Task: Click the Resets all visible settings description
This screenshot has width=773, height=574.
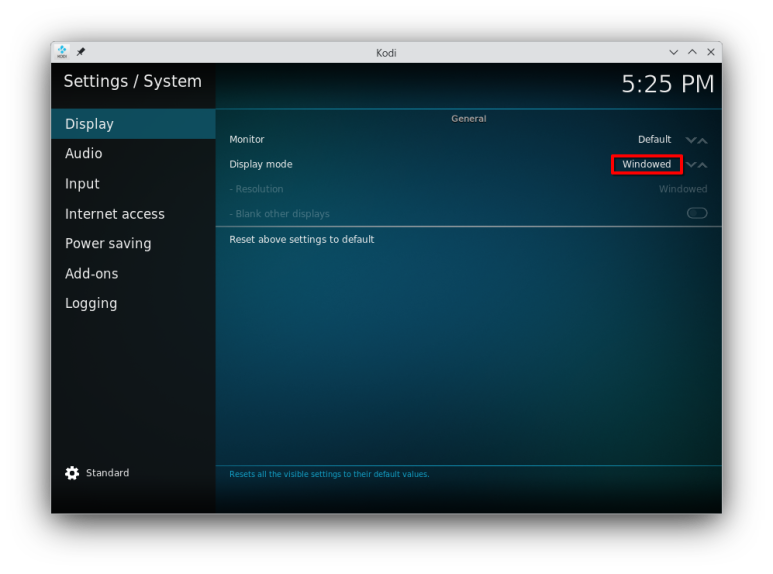Action: tap(329, 474)
